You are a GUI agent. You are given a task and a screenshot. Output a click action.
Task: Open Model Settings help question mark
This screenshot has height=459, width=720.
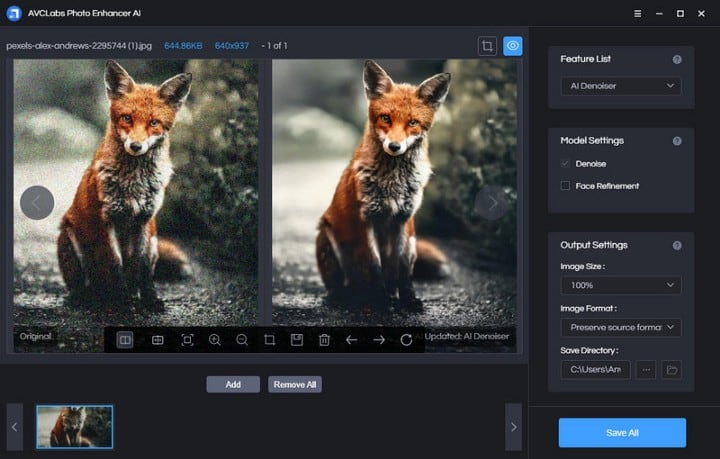point(677,141)
